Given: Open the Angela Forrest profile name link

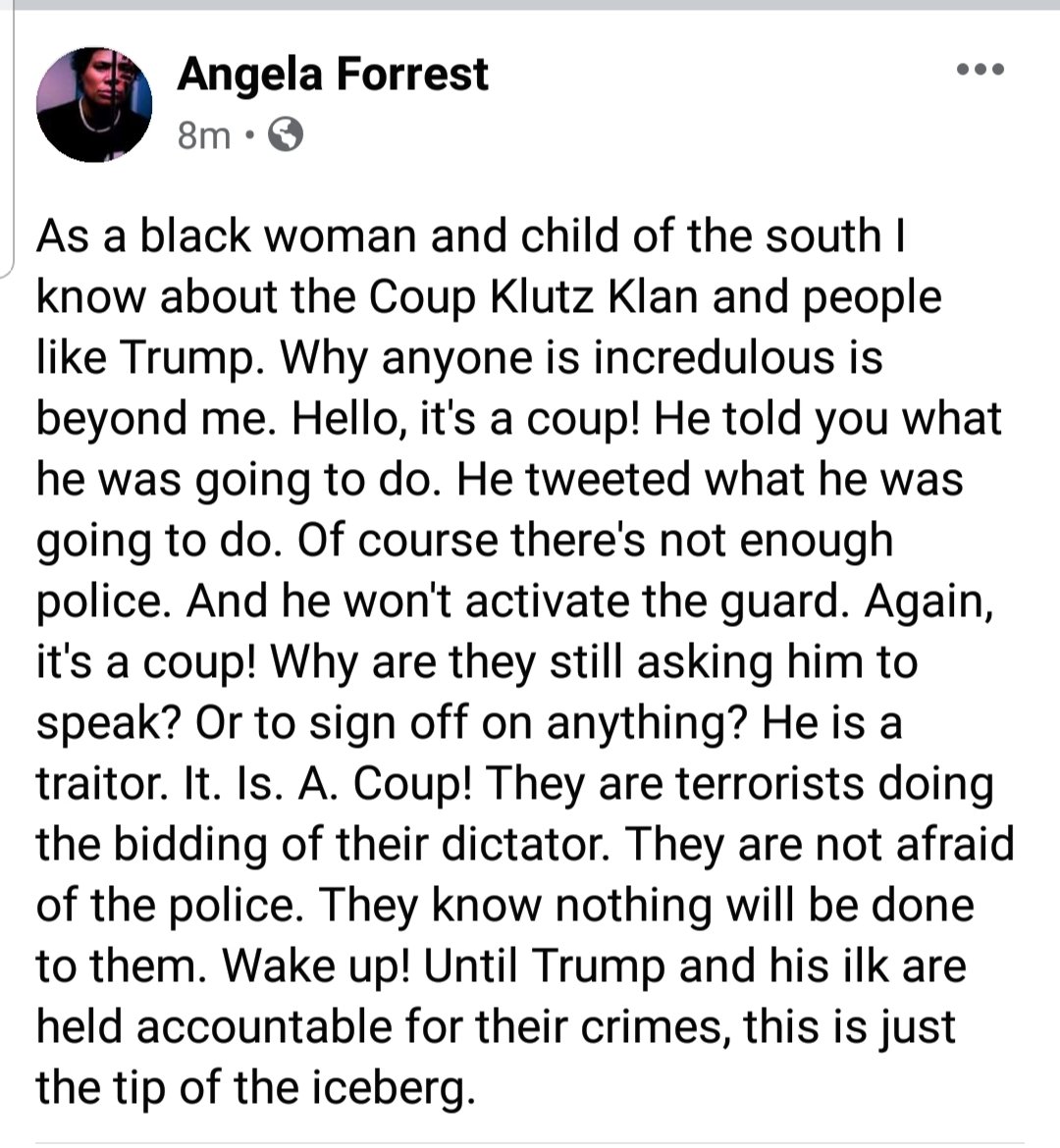Looking at the screenshot, I should (x=333, y=74).
